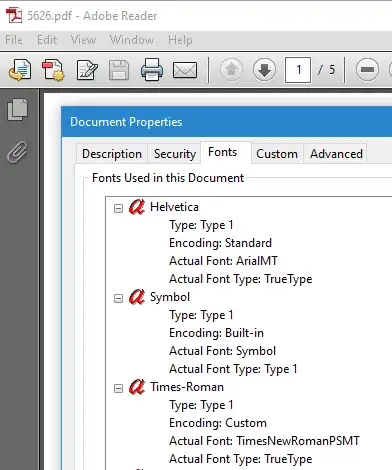The height and width of the screenshot is (470, 392).
Task: Open the Attachments paperclip panel
Action: [17, 152]
